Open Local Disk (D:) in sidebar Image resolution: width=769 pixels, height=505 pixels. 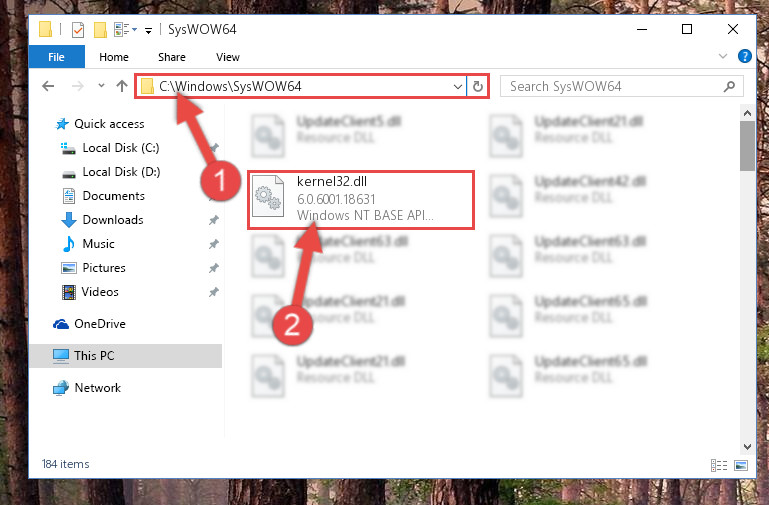[121, 172]
